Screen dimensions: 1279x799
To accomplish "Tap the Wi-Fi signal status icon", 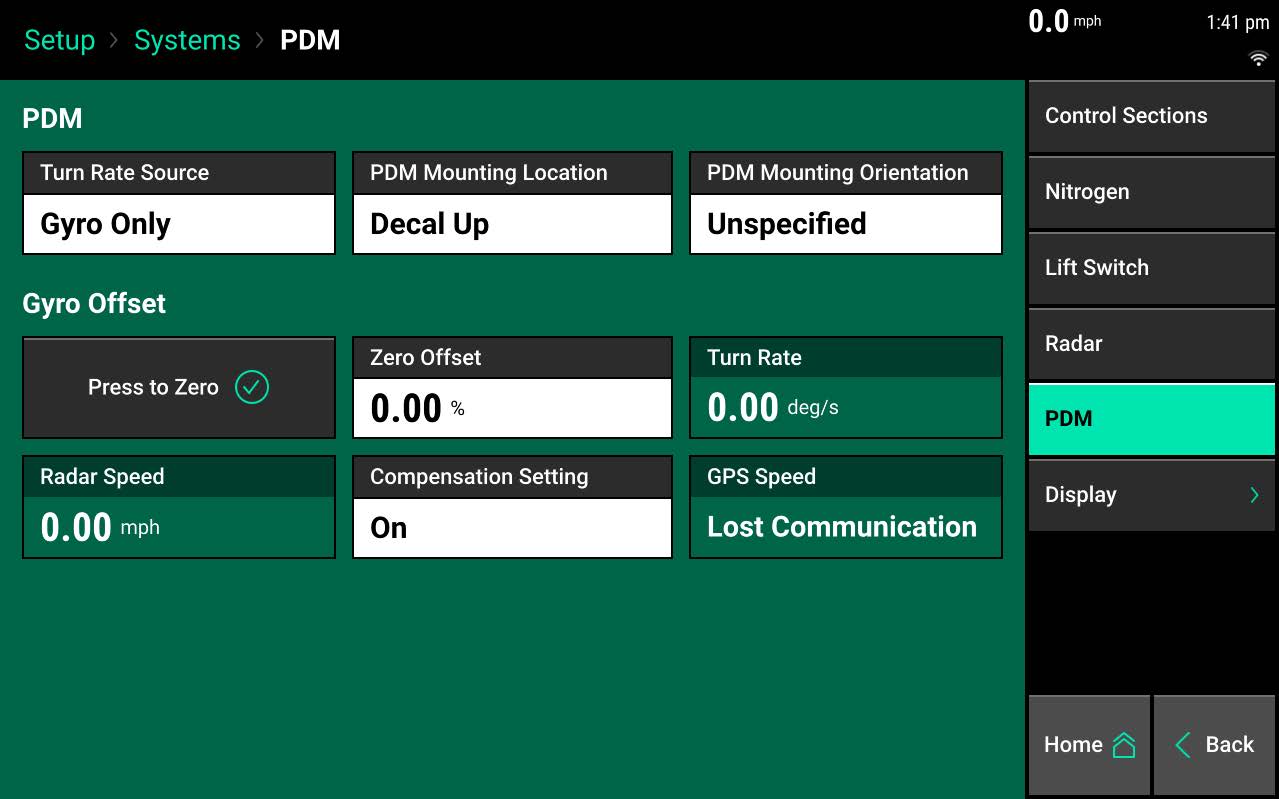I will (1258, 58).
